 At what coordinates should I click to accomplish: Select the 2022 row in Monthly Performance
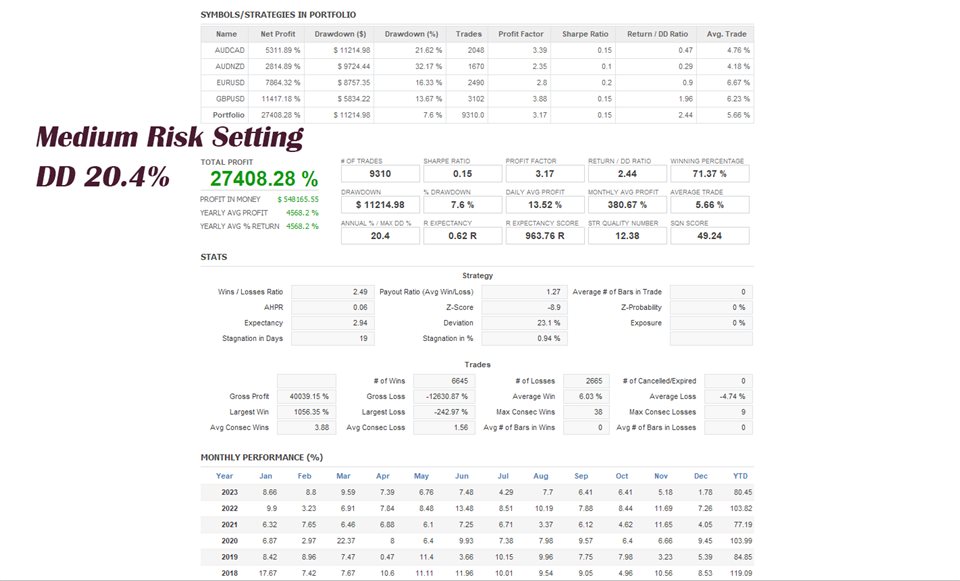[x=477, y=508]
